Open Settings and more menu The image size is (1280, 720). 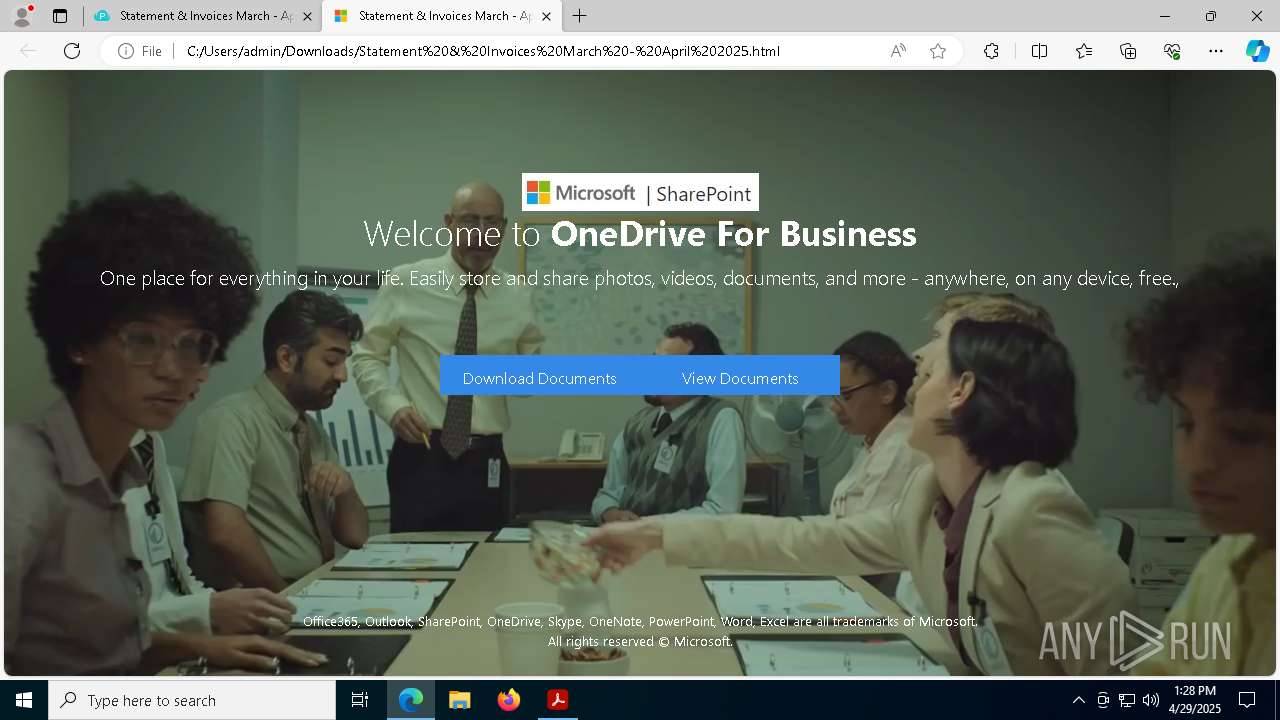coord(1216,51)
